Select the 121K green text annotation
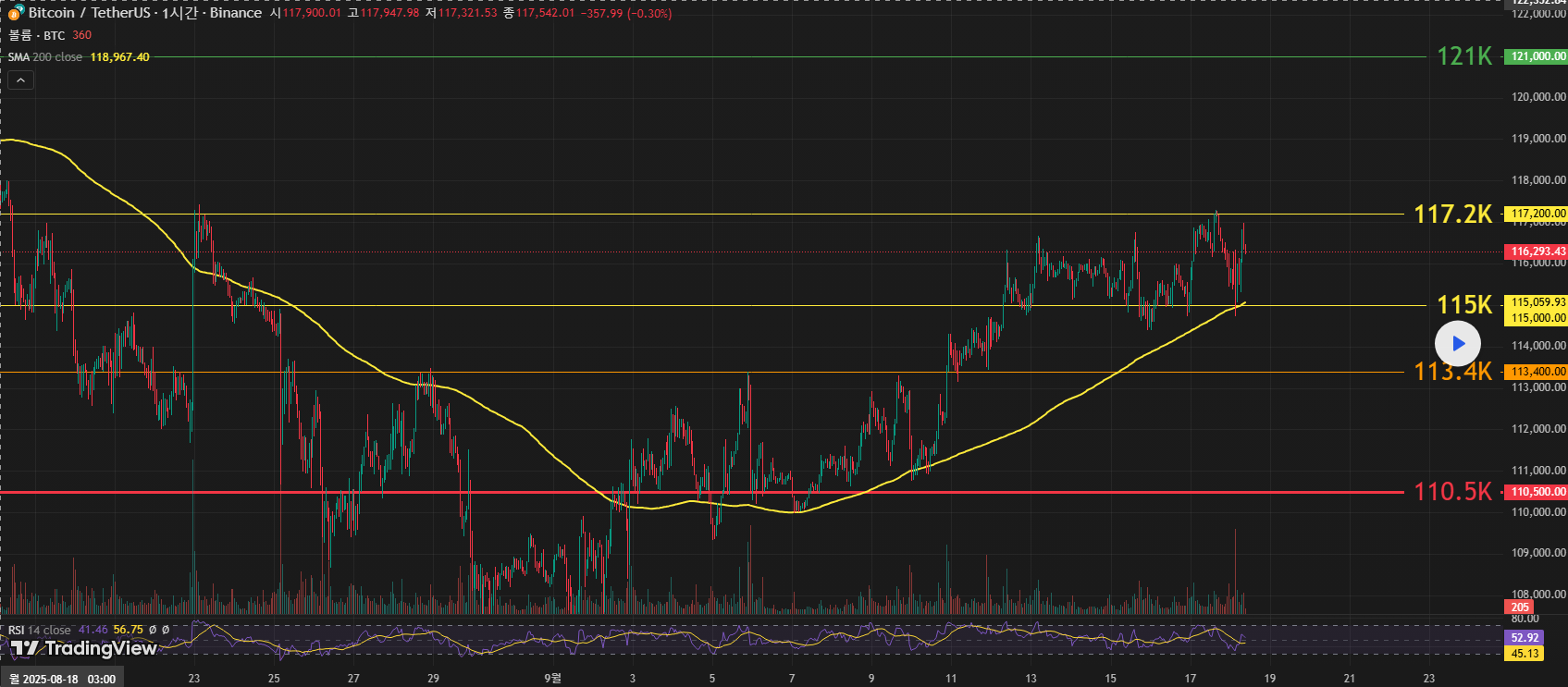Image resolution: width=1568 pixels, height=687 pixels. 1463,56
